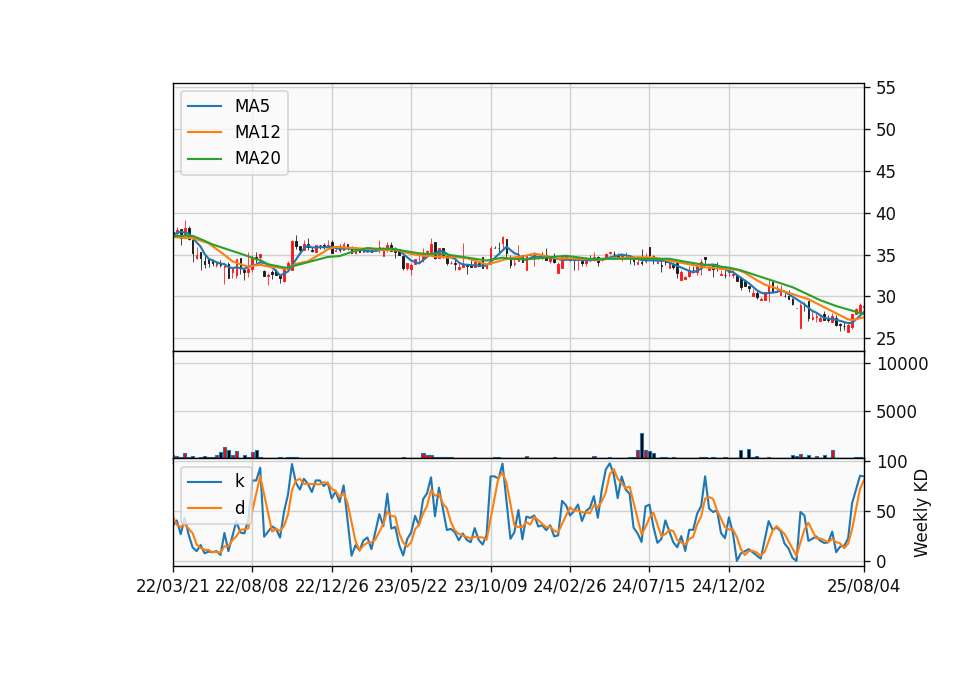This screenshot has width=960, height=690.
Task: Click the 24/12/02 date tick label
Action: (729, 587)
